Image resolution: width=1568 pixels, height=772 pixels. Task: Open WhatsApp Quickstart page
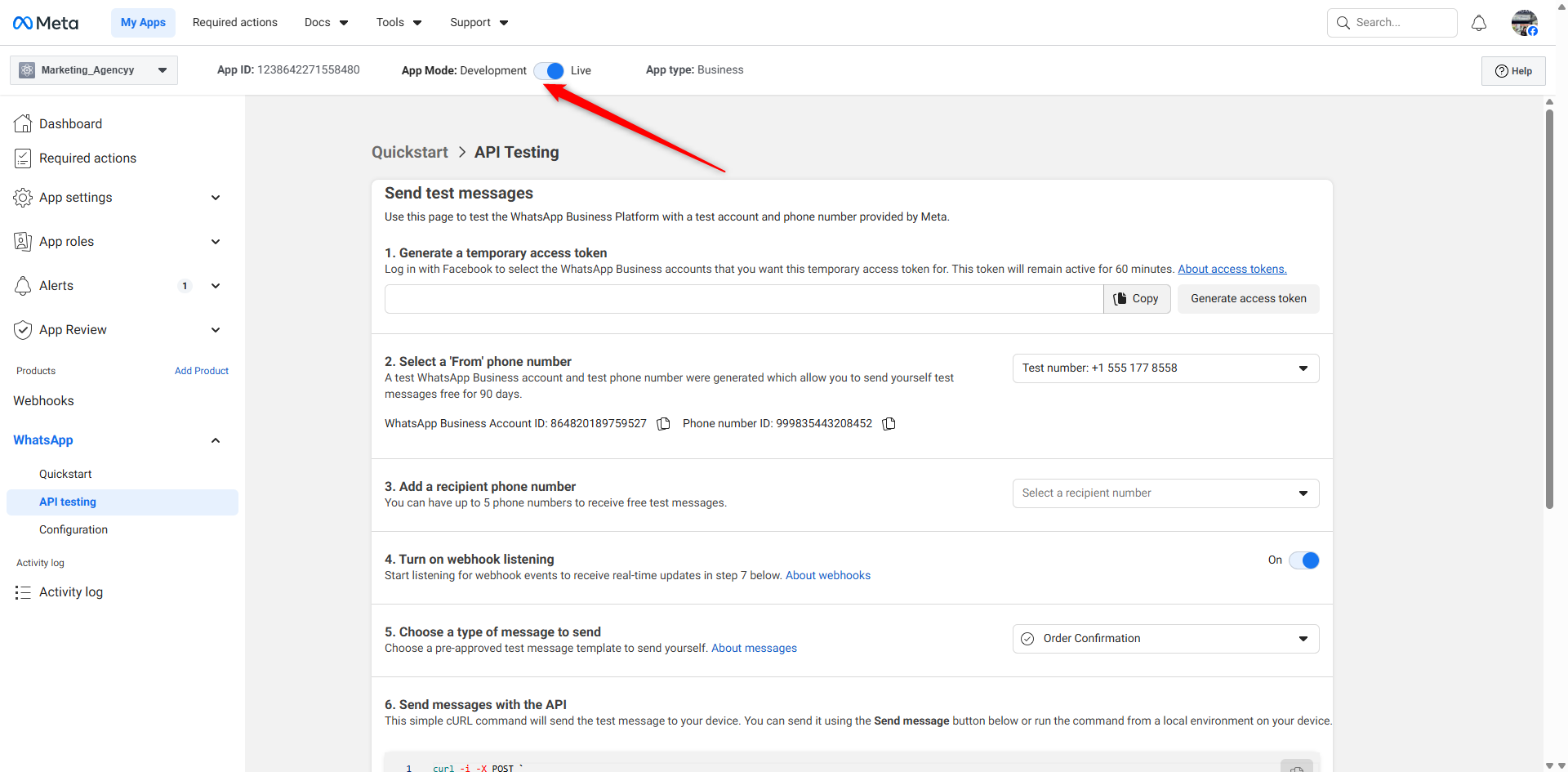pyautogui.click(x=65, y=475)
